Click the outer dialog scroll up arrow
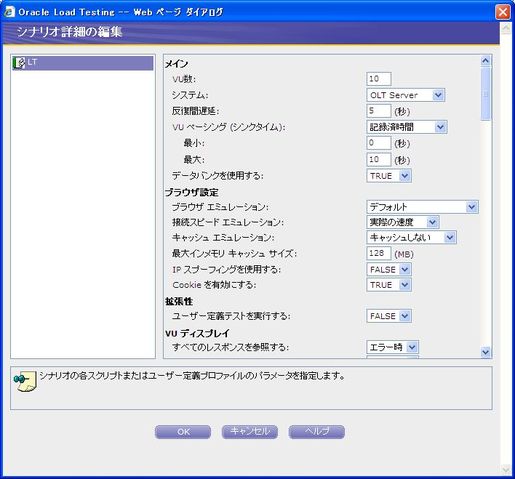Image resolution: width=515 pixels, height=479 pixels. 506,28
